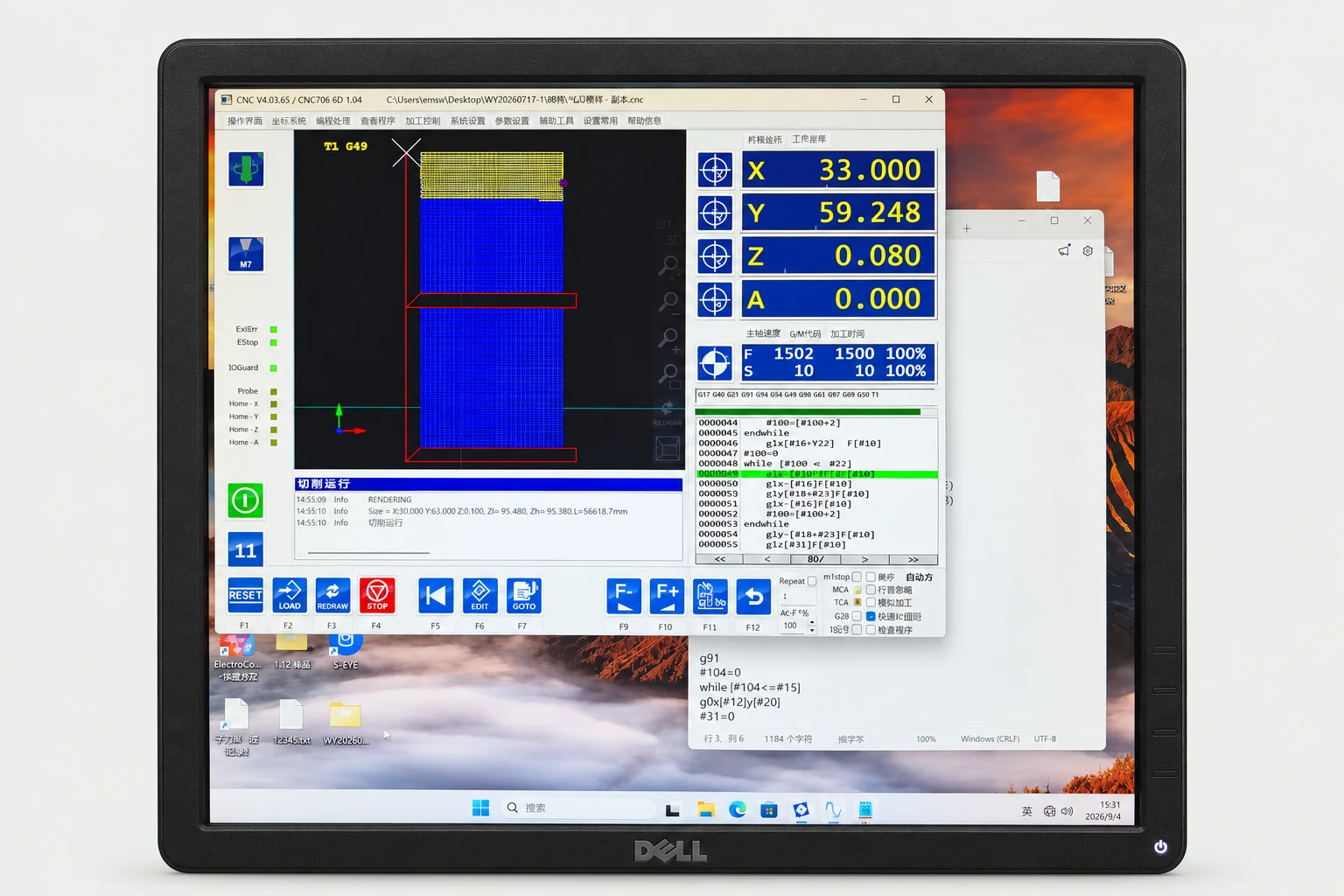Decrease feed with the F- icon
The width and height of the screenshot is (1344, 896).
(624, 596)
